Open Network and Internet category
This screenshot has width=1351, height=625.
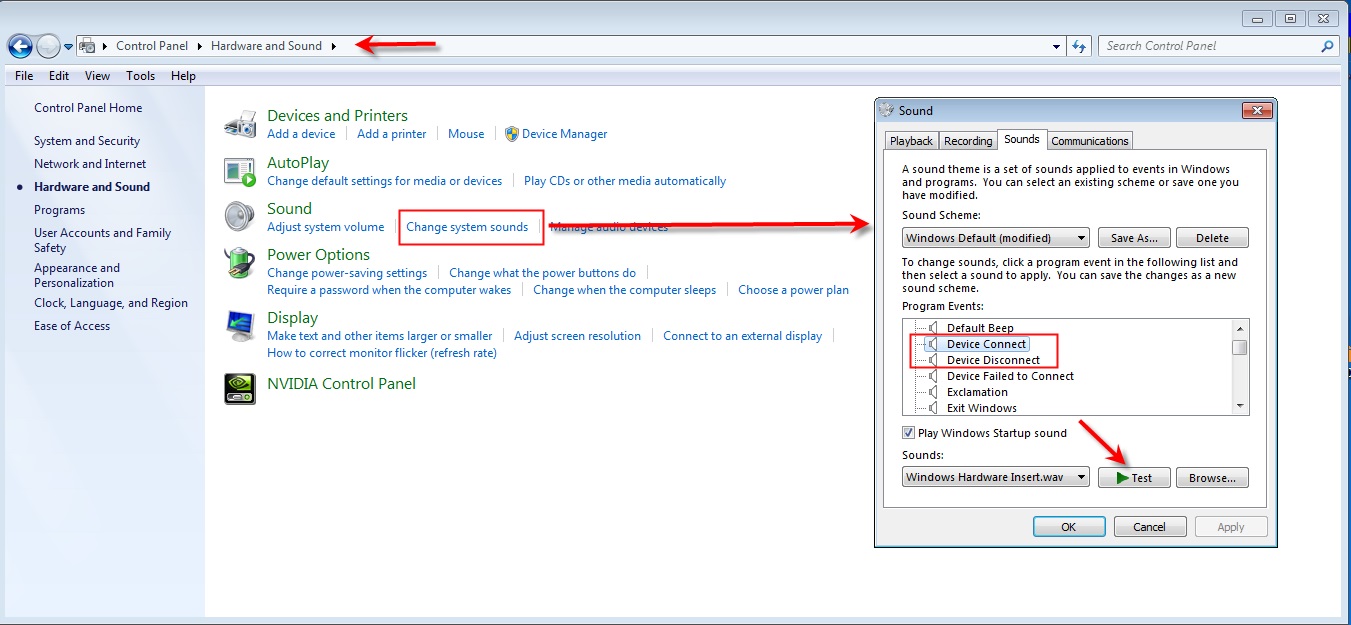[90, 164]
